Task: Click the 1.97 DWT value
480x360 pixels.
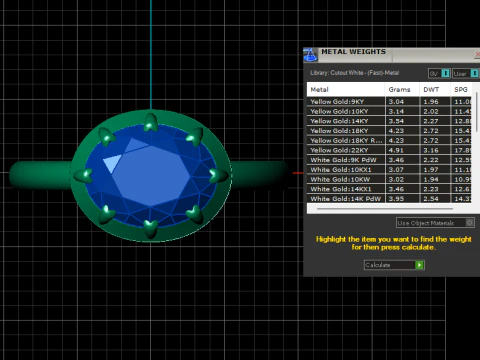Action: click(x=431, y=169)
